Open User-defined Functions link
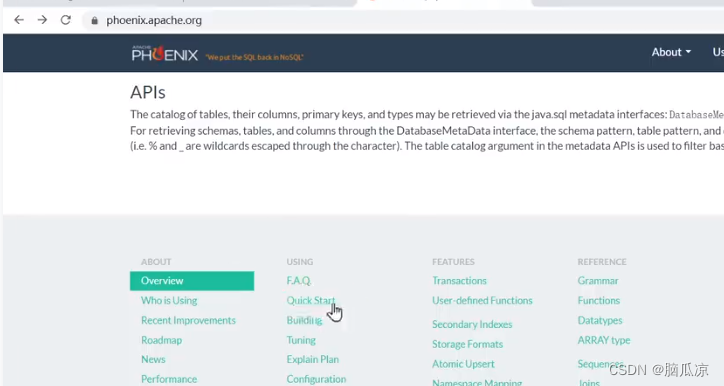The width and height of the screenshot is (724, 386). [x=482, y=301]
